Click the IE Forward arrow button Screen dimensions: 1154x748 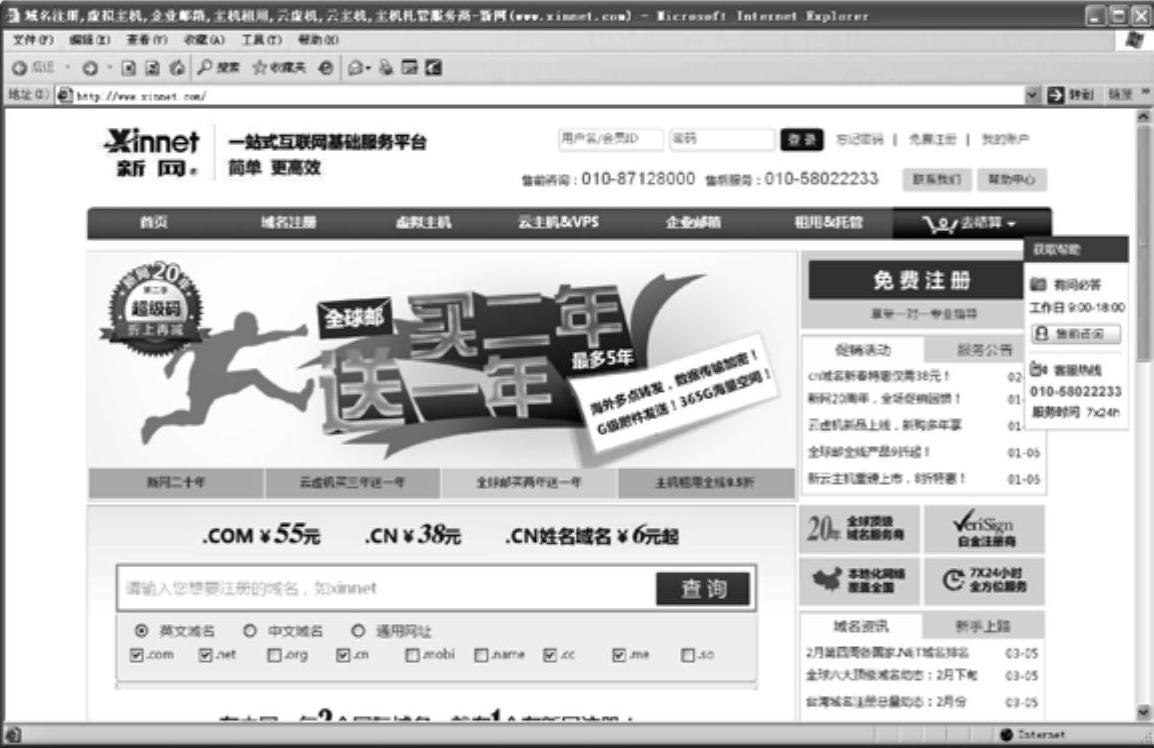pos(90,68)
